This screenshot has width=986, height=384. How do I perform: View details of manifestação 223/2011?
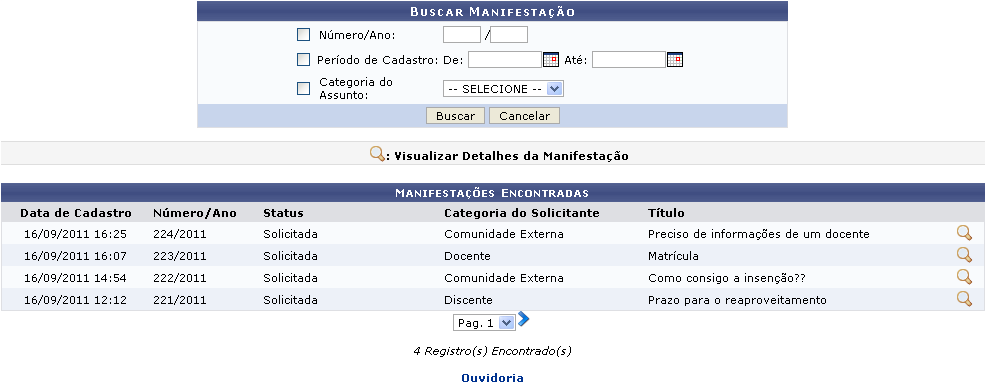[x=964, y=255]
